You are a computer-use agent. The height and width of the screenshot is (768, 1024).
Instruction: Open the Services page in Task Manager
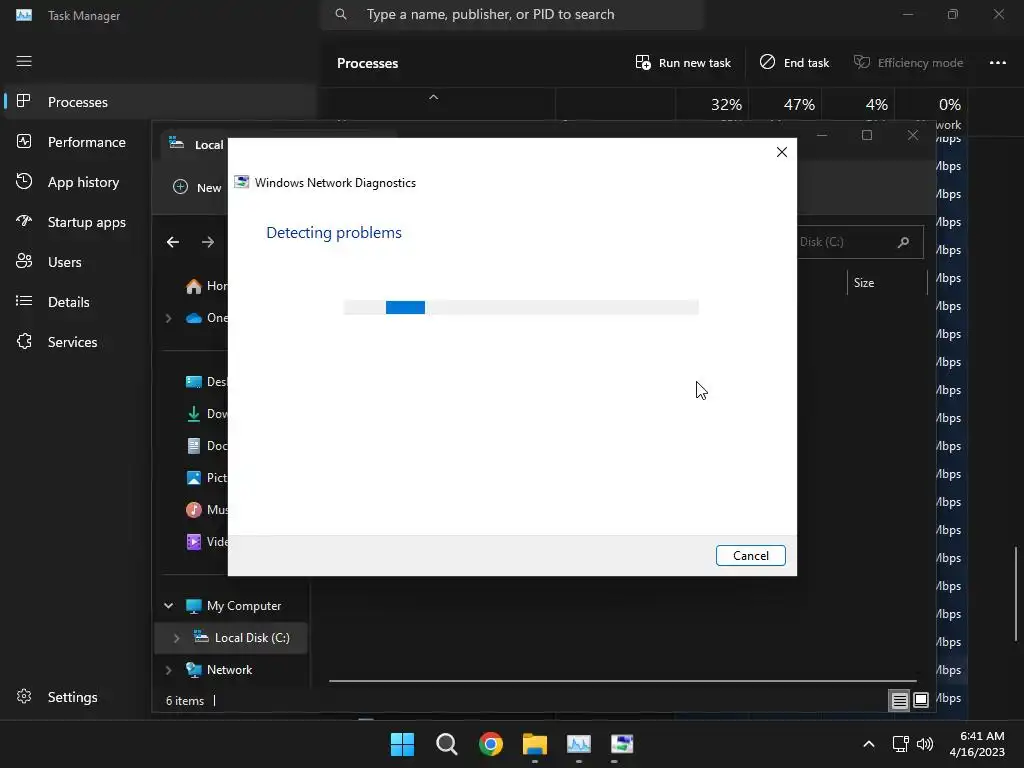72,342
